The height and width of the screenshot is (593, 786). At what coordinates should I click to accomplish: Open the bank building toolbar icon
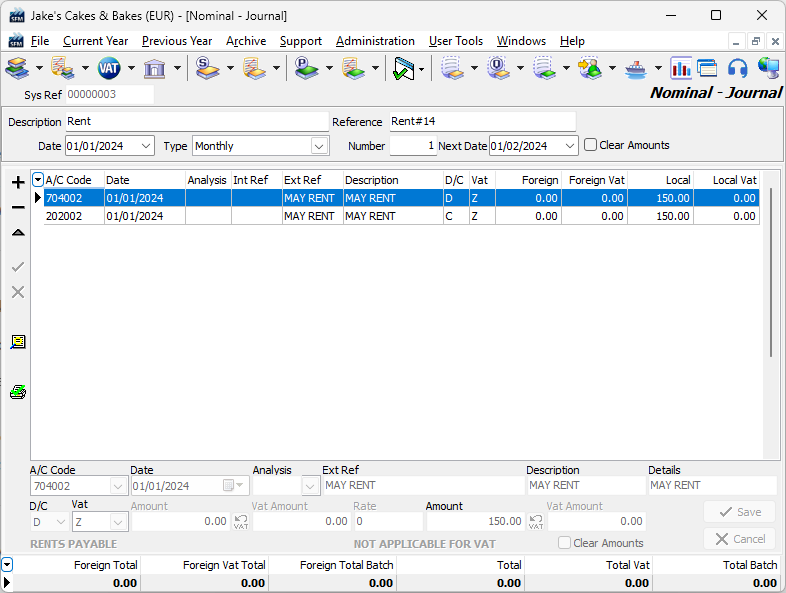(x=154, y=68)
